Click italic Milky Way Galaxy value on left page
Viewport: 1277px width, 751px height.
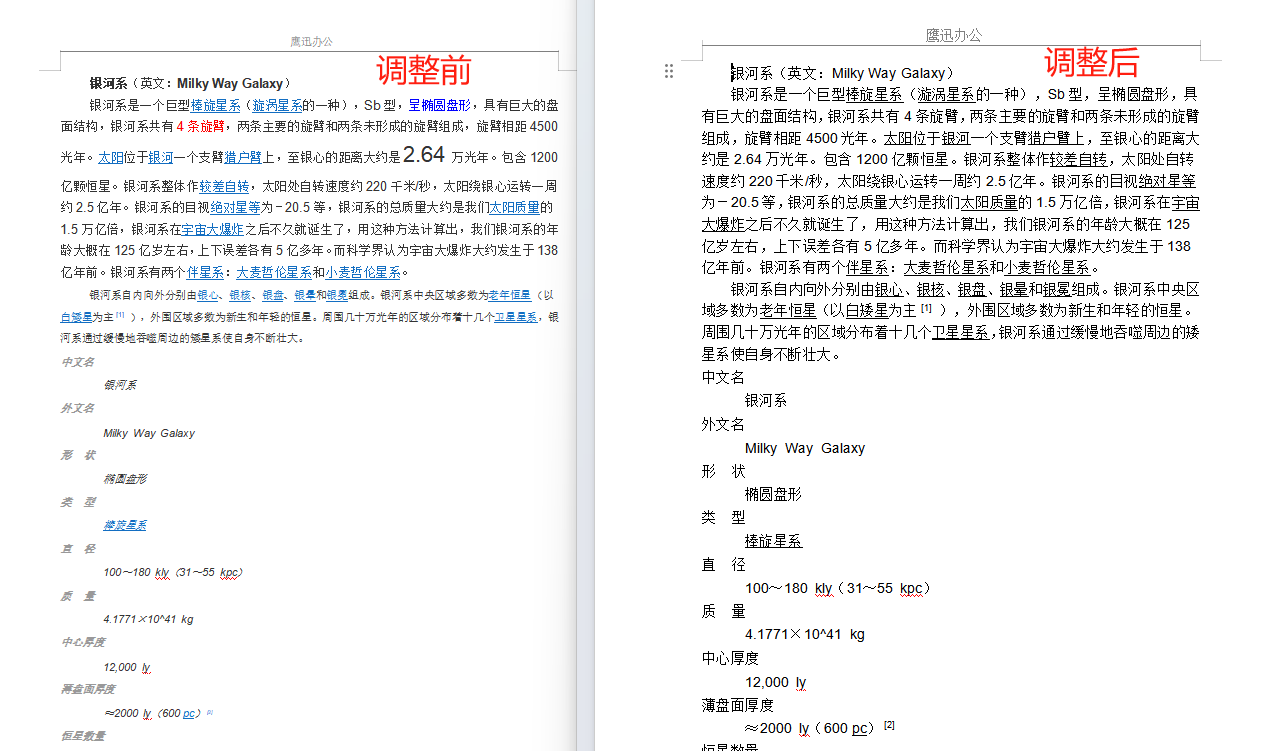149,433
